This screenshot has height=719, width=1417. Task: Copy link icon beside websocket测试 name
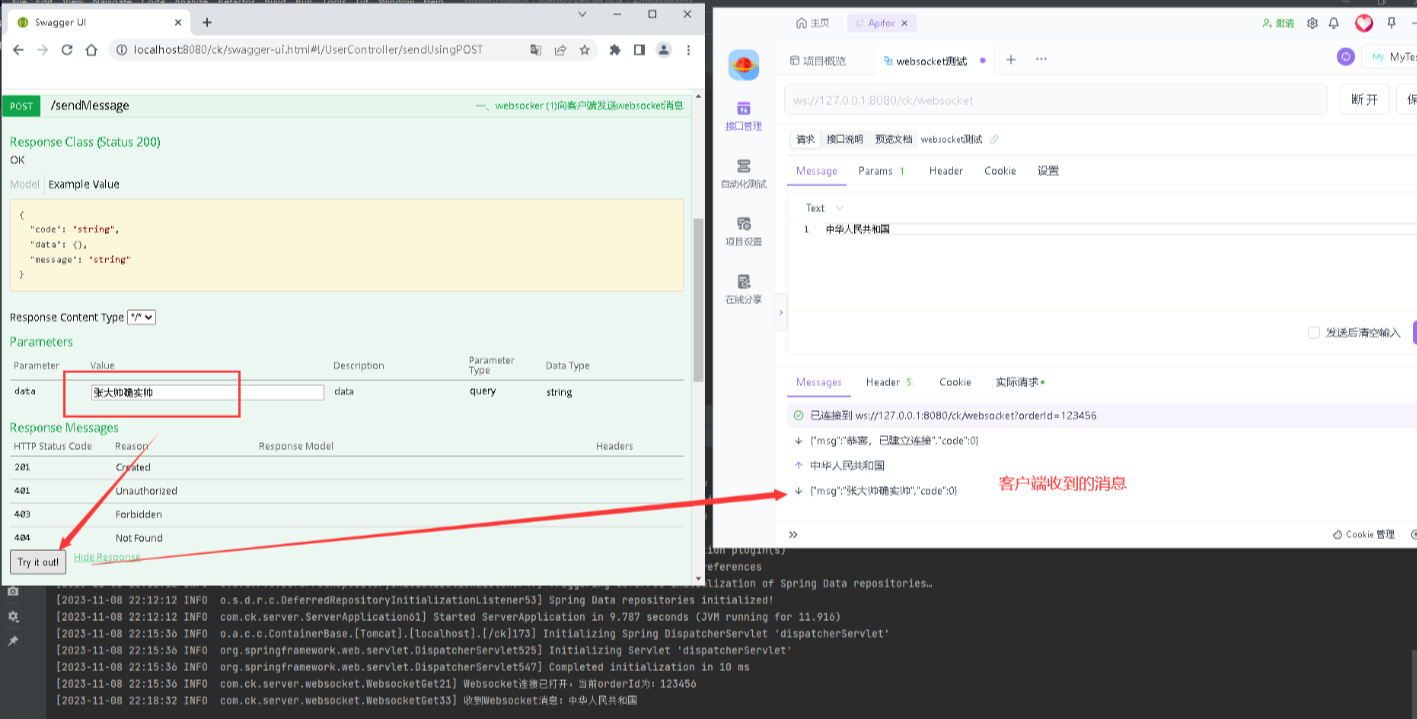tap(994, 139)
